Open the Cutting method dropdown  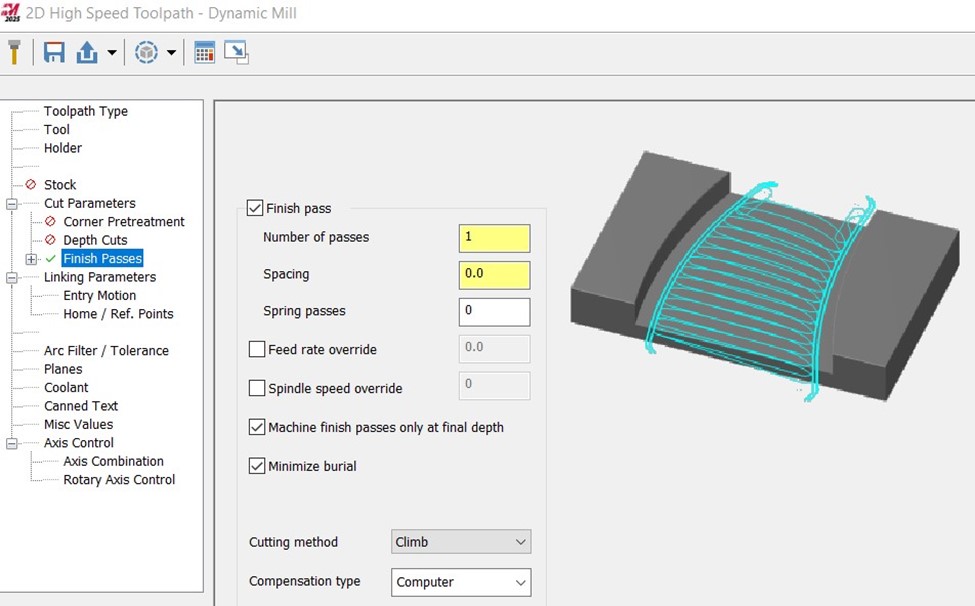click(x=461, y=542)
